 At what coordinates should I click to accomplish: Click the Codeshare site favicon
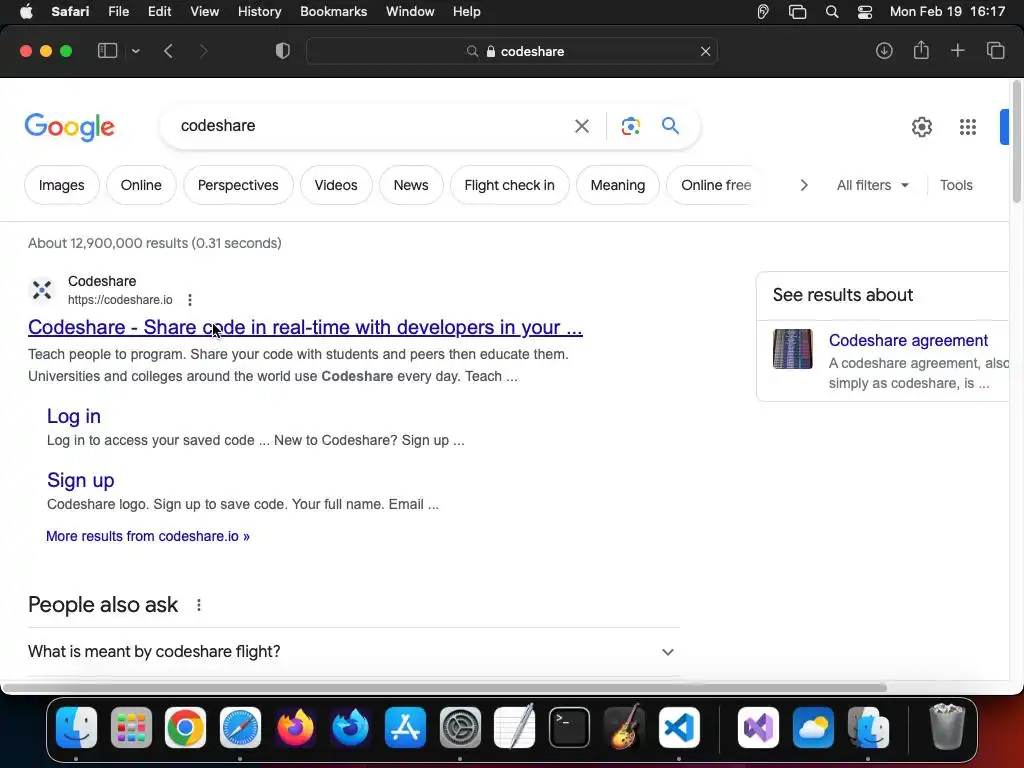(42, 289)
